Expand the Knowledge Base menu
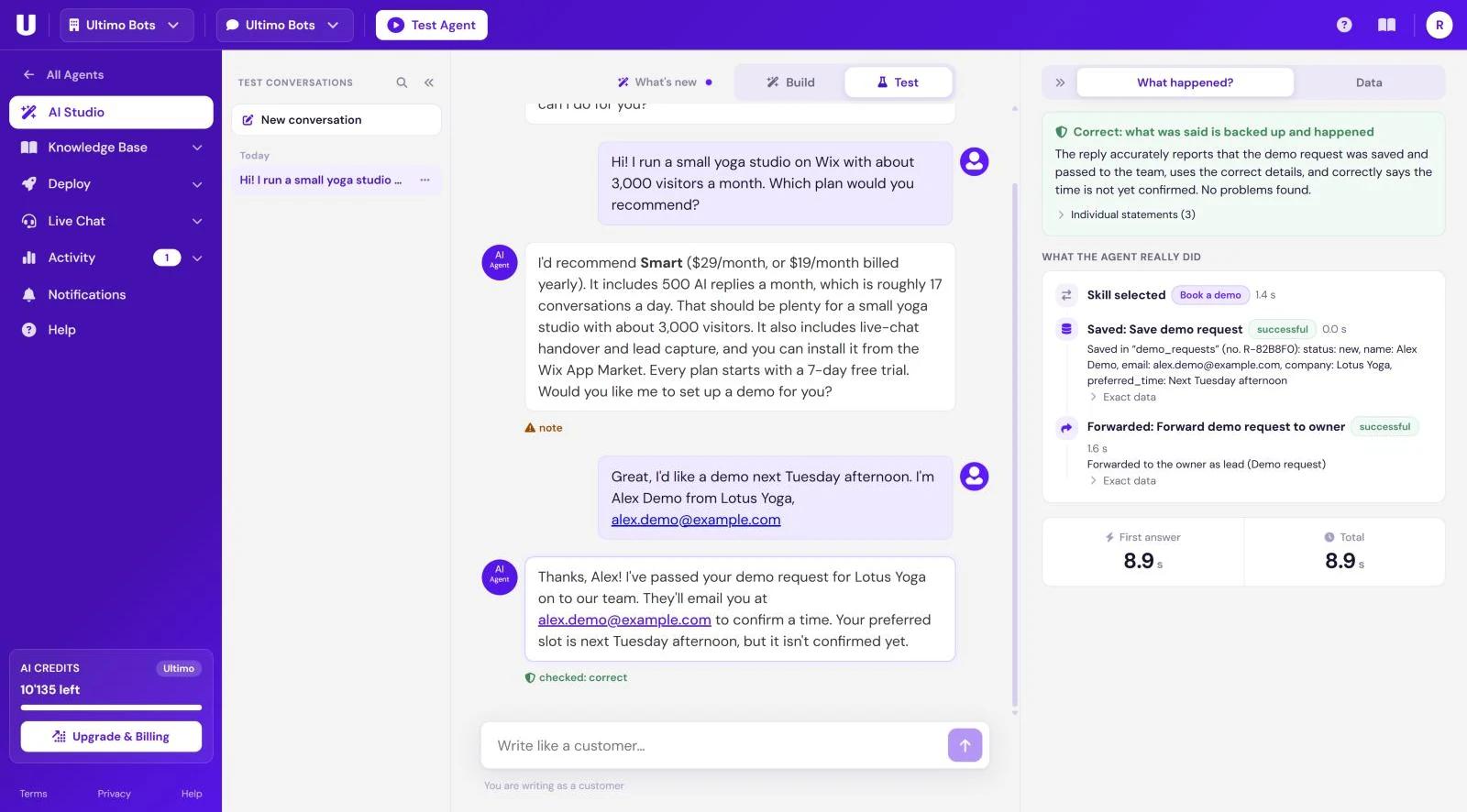This screenshot has height=812, width=1467. [111, 148]
